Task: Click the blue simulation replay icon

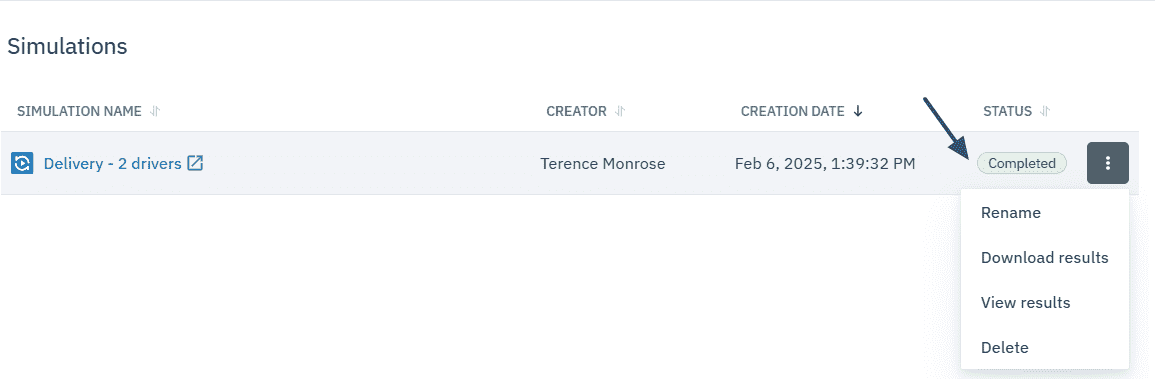Action: coord(21,163)
